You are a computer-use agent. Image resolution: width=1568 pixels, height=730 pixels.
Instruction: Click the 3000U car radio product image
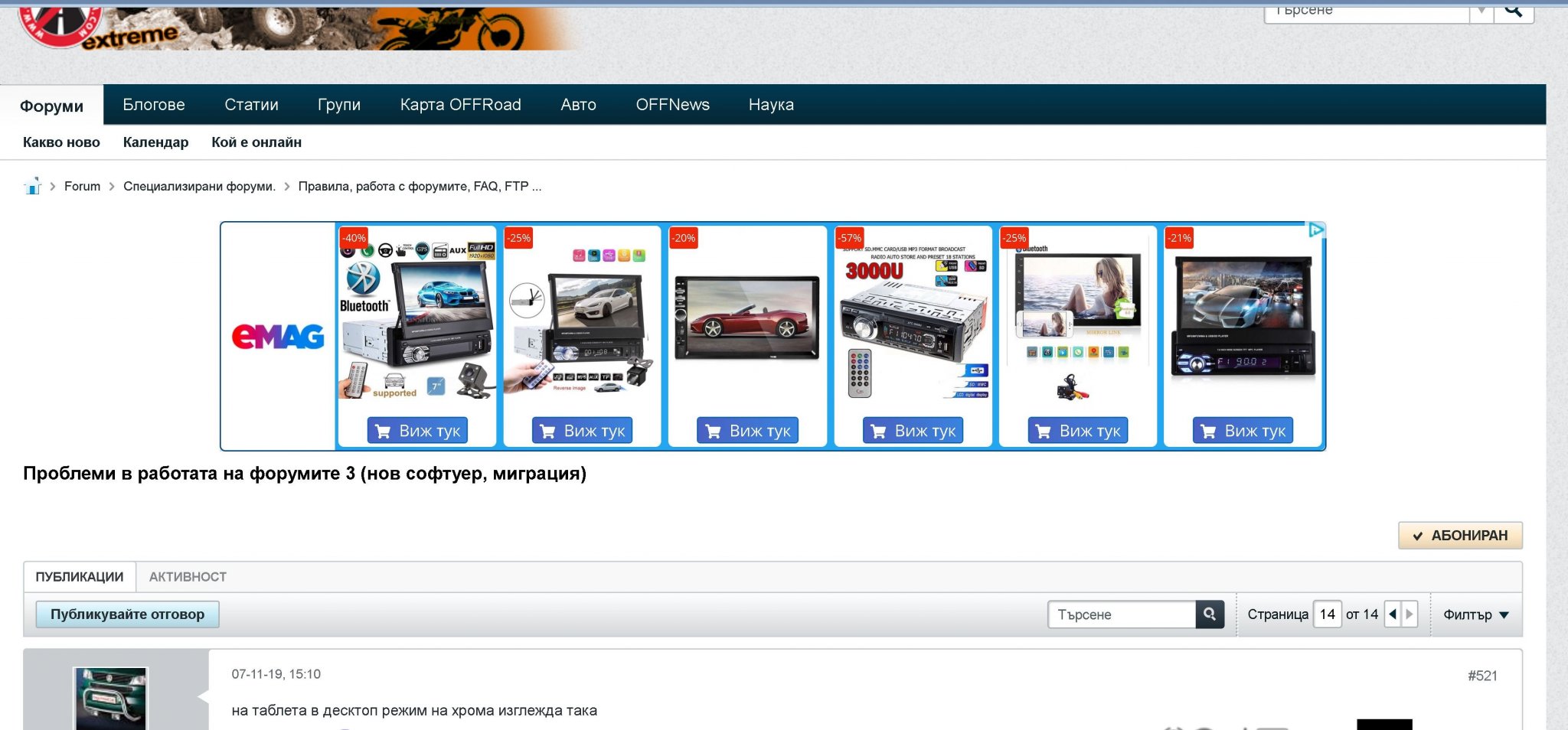(x=913, y=321)
